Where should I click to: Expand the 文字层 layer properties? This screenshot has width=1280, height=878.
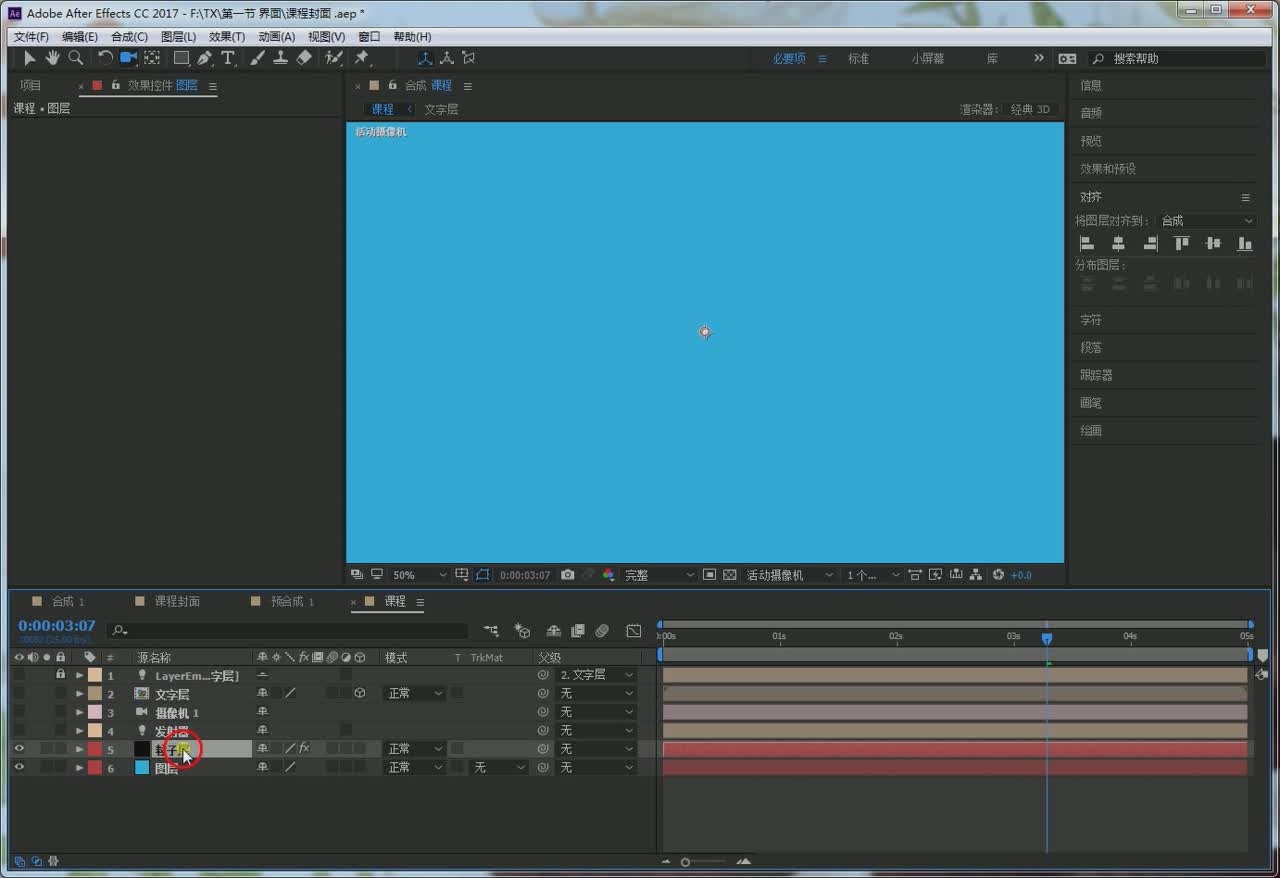click(x=79, y=693)
